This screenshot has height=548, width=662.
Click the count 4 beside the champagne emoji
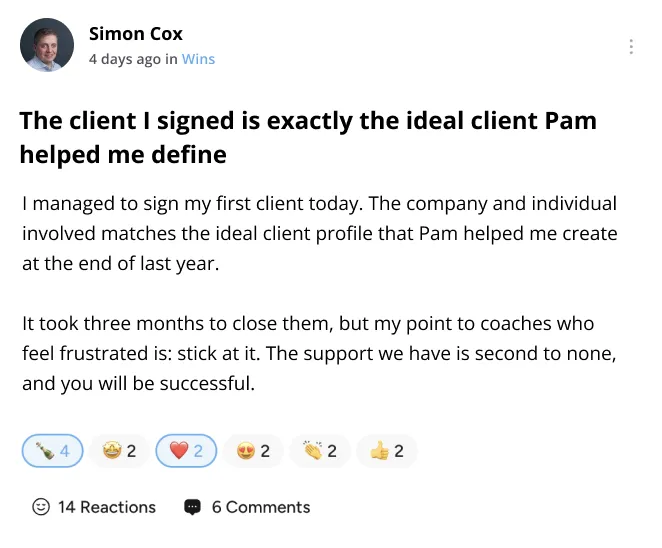coord(65,451)
